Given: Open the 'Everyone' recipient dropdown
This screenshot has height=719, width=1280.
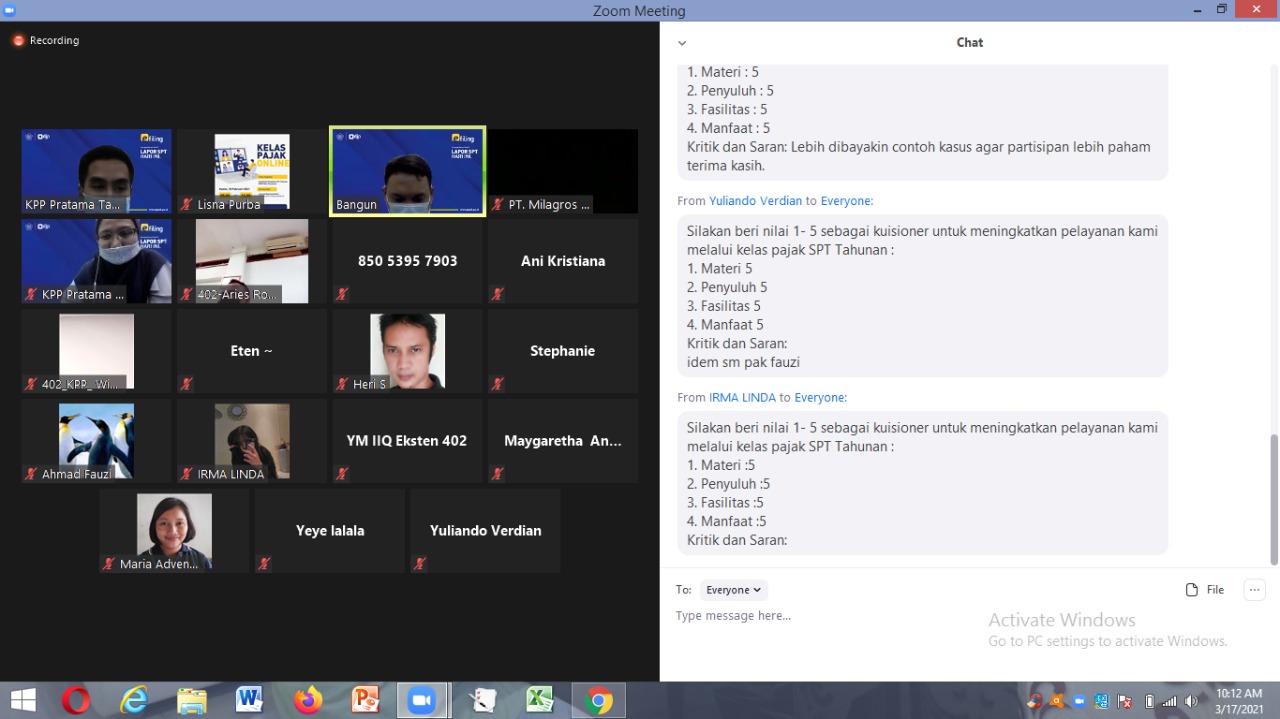Looking at the screenshot, I should tap(733, 590).
